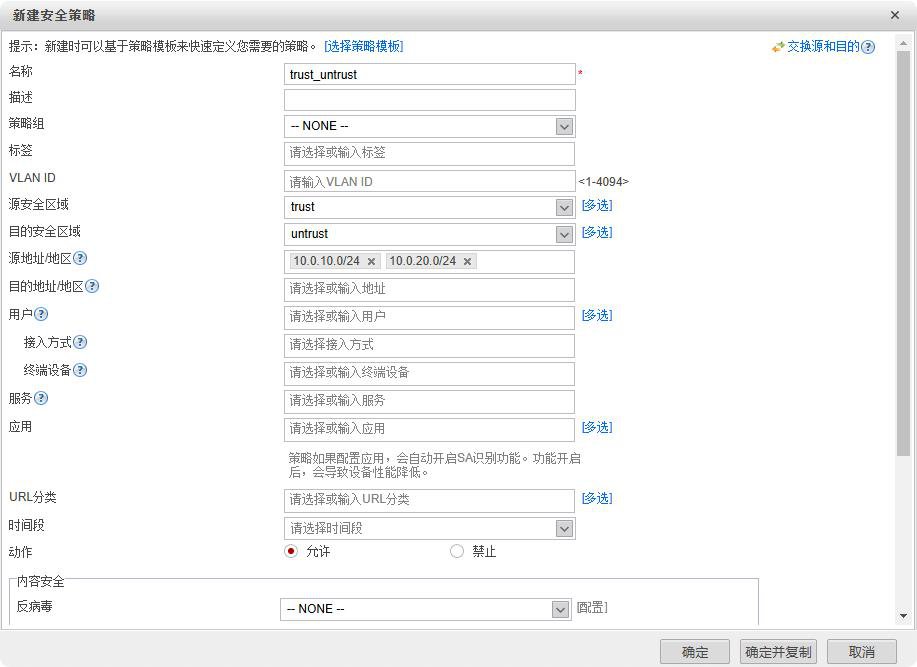The width and height of the screenshot is (917, 667).
Task: Click help icon beside 用户 label
Action: point(41,314)
